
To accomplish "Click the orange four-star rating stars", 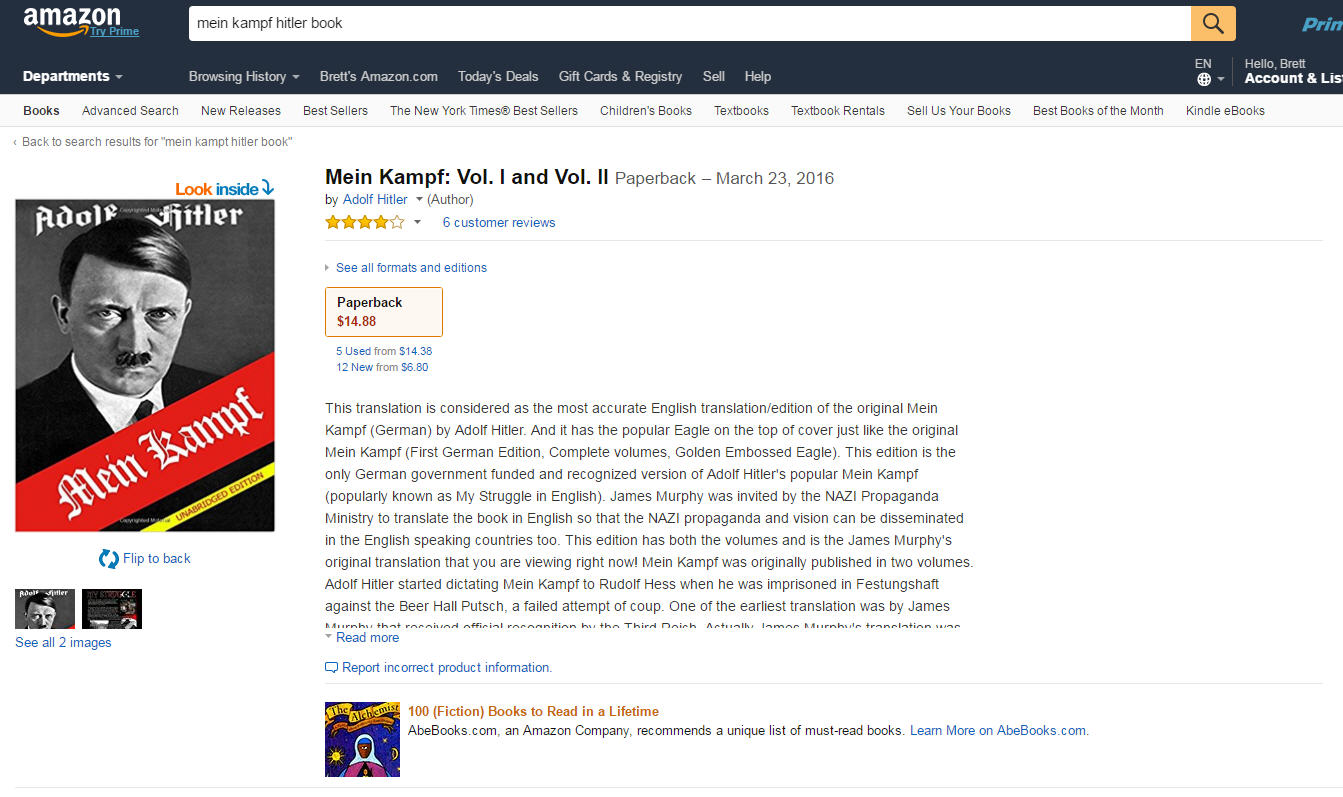I will pos(365,222).
